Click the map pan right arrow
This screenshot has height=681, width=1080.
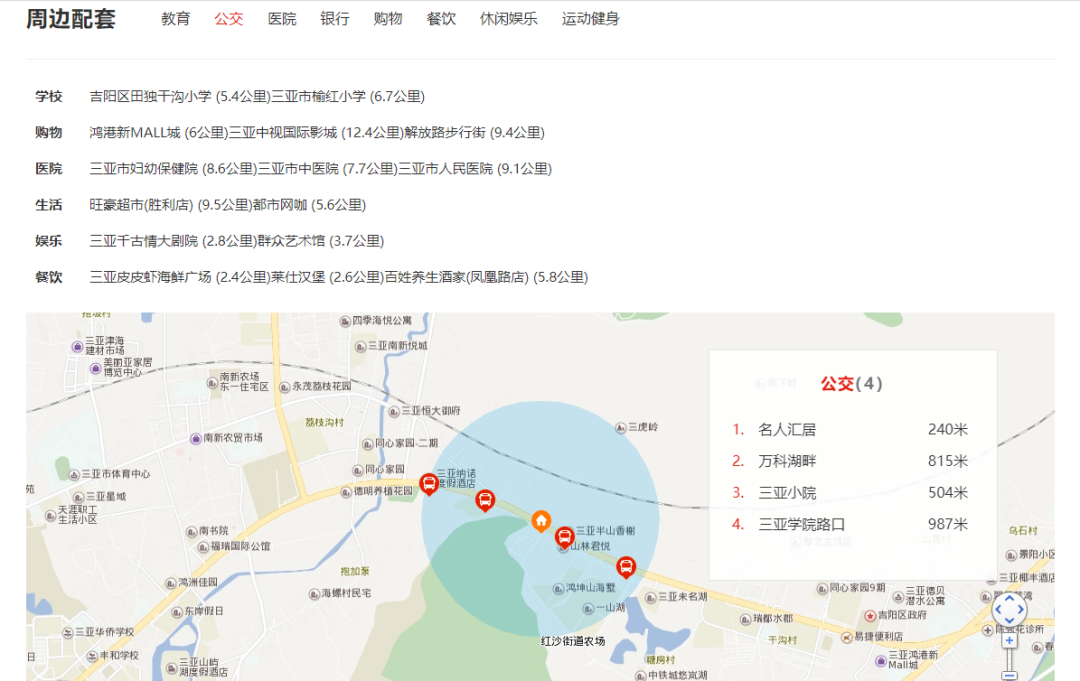pyautogui.click(x=1020, y=609)
